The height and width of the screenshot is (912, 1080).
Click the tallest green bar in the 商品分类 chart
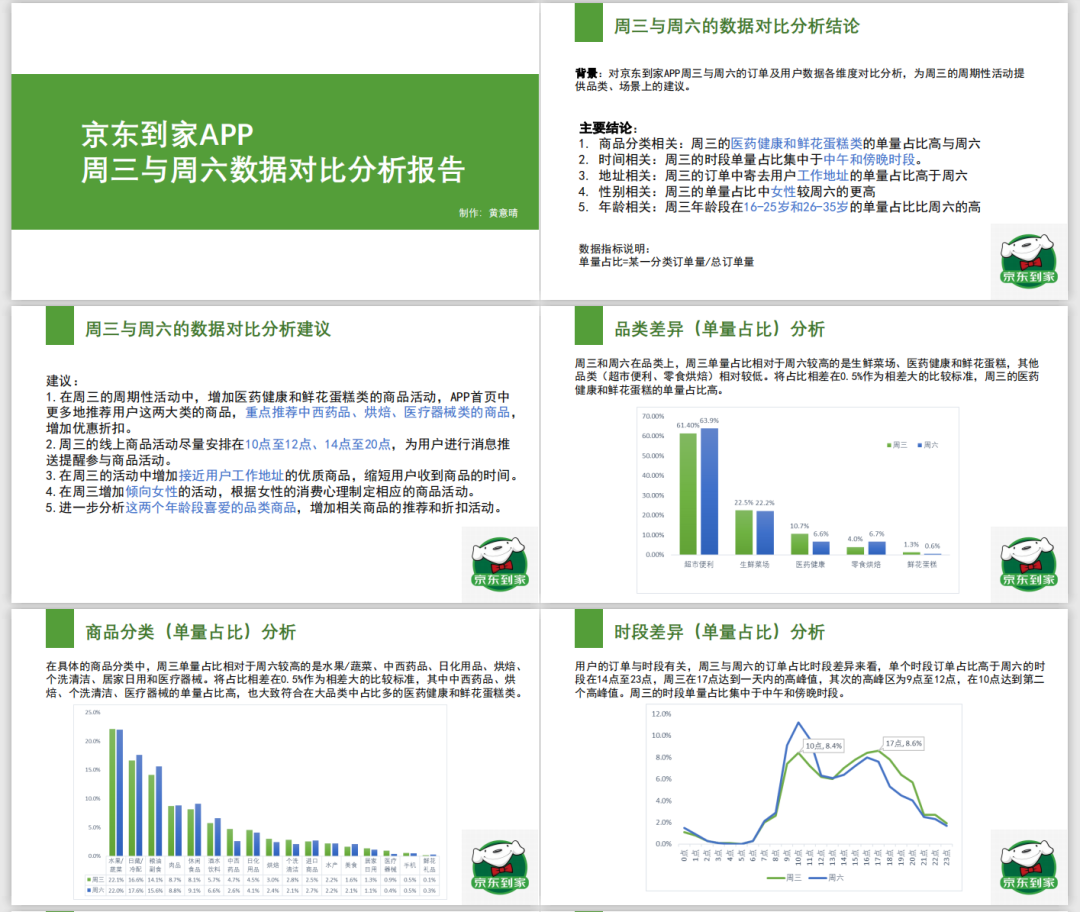(x=112, y=792)
